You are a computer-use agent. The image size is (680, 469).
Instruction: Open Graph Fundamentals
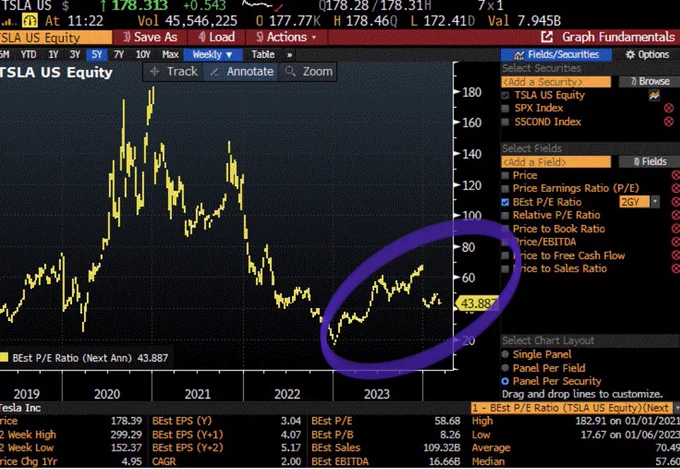point(618,37)
